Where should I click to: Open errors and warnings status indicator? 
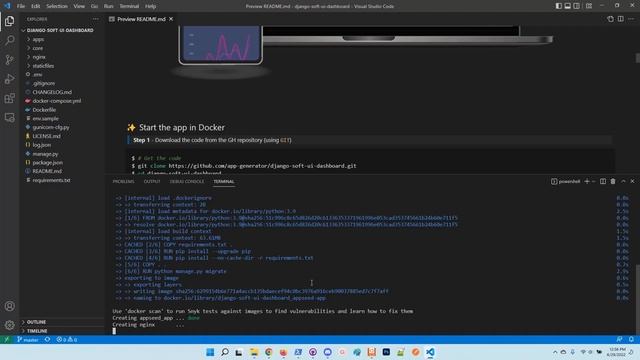[x=67, y=340]
